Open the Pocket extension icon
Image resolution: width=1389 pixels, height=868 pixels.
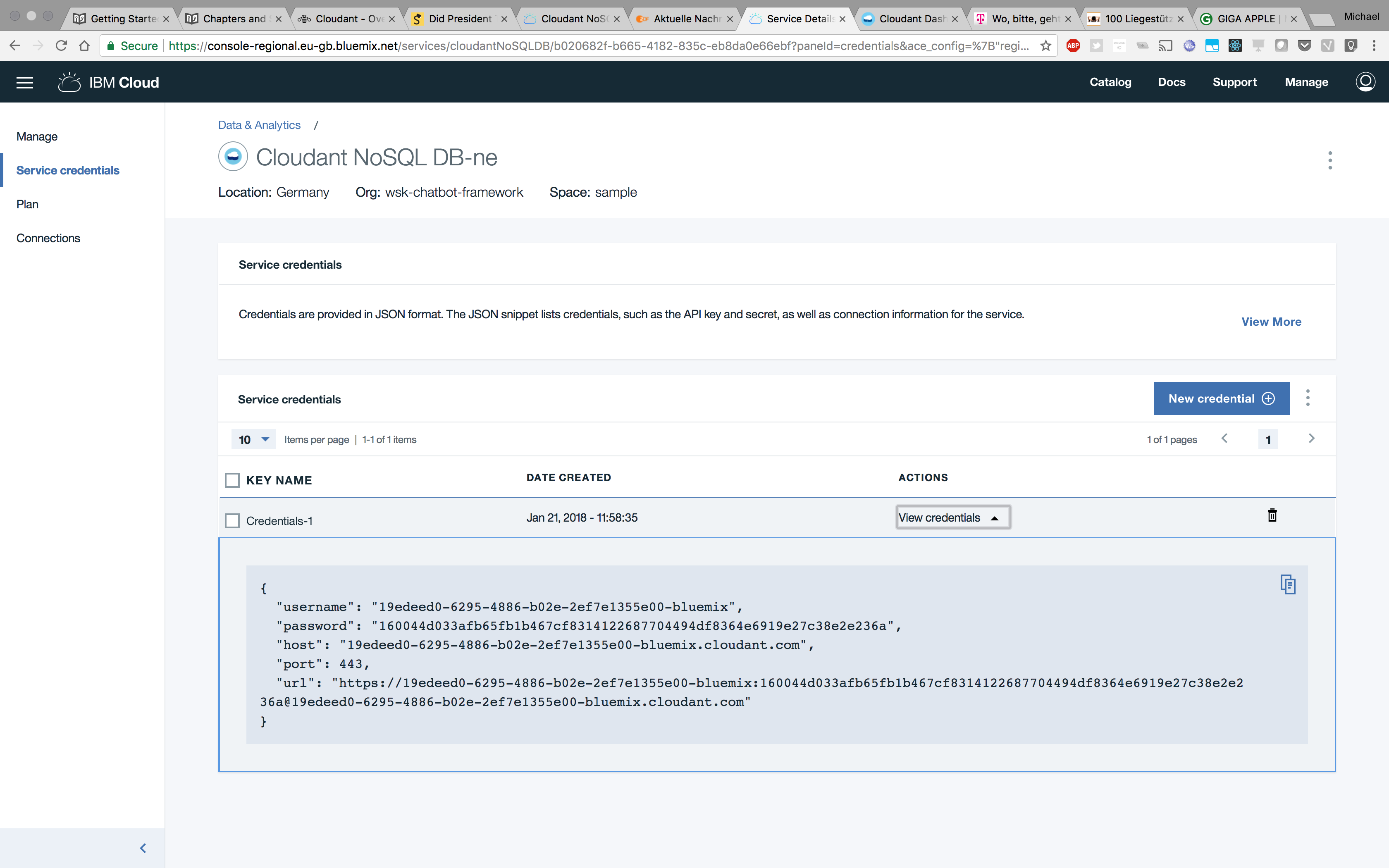[x=1304, y=45]
